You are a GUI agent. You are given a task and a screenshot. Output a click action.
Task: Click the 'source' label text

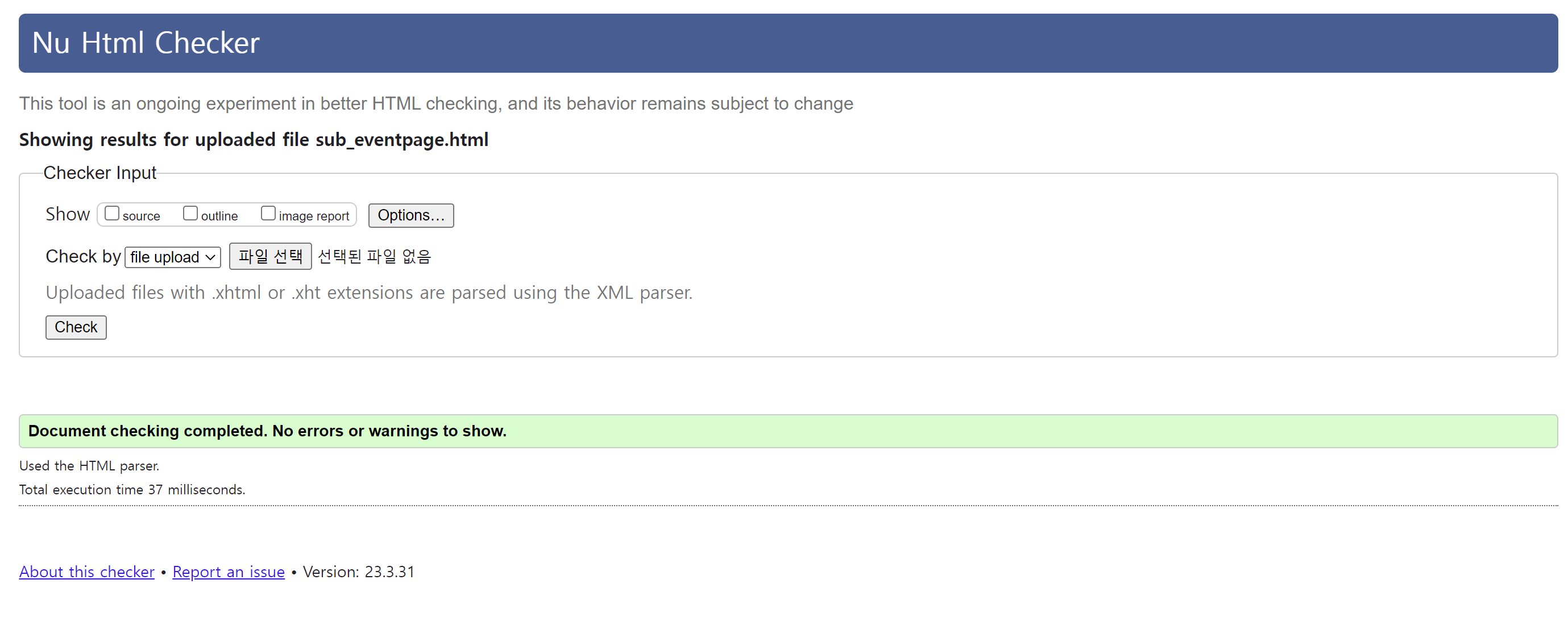click(141, 216)
